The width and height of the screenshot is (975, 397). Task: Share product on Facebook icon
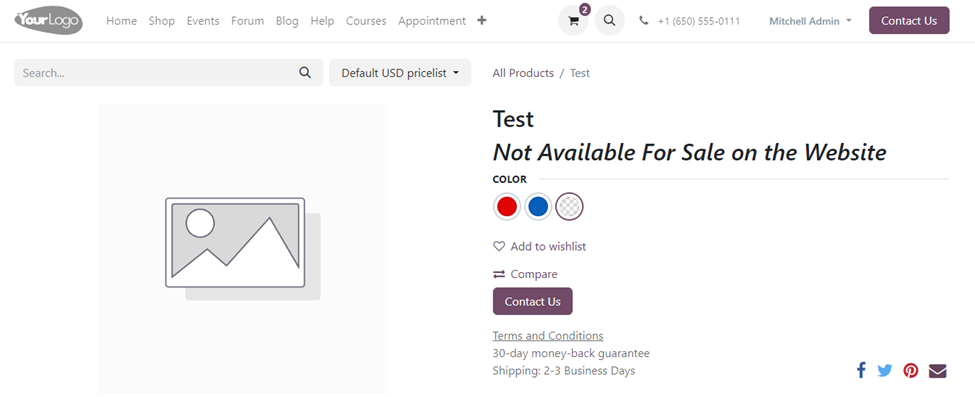click(x=861, y=371)
